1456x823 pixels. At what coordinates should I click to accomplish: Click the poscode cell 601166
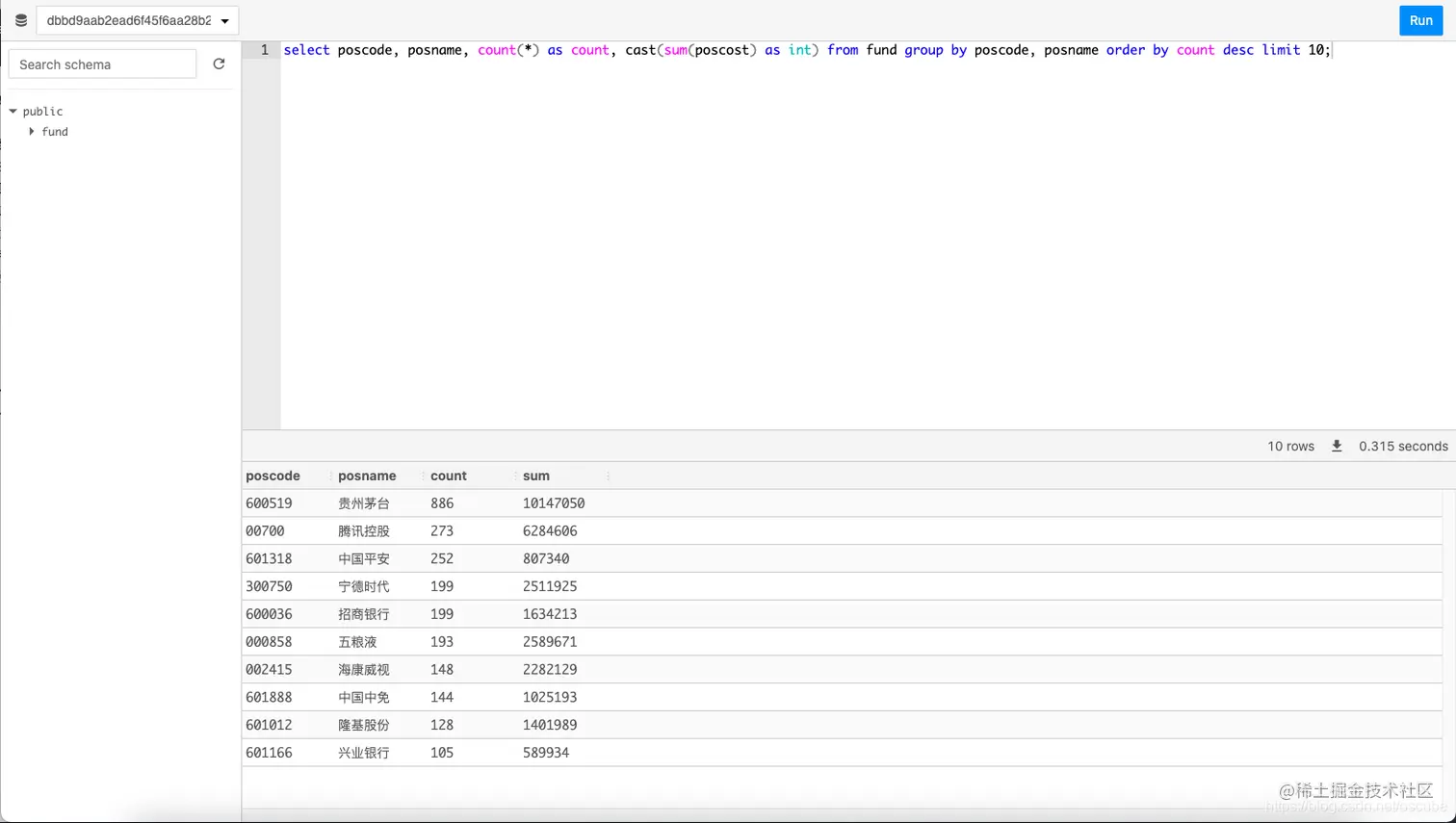click(x=269, y=753)
